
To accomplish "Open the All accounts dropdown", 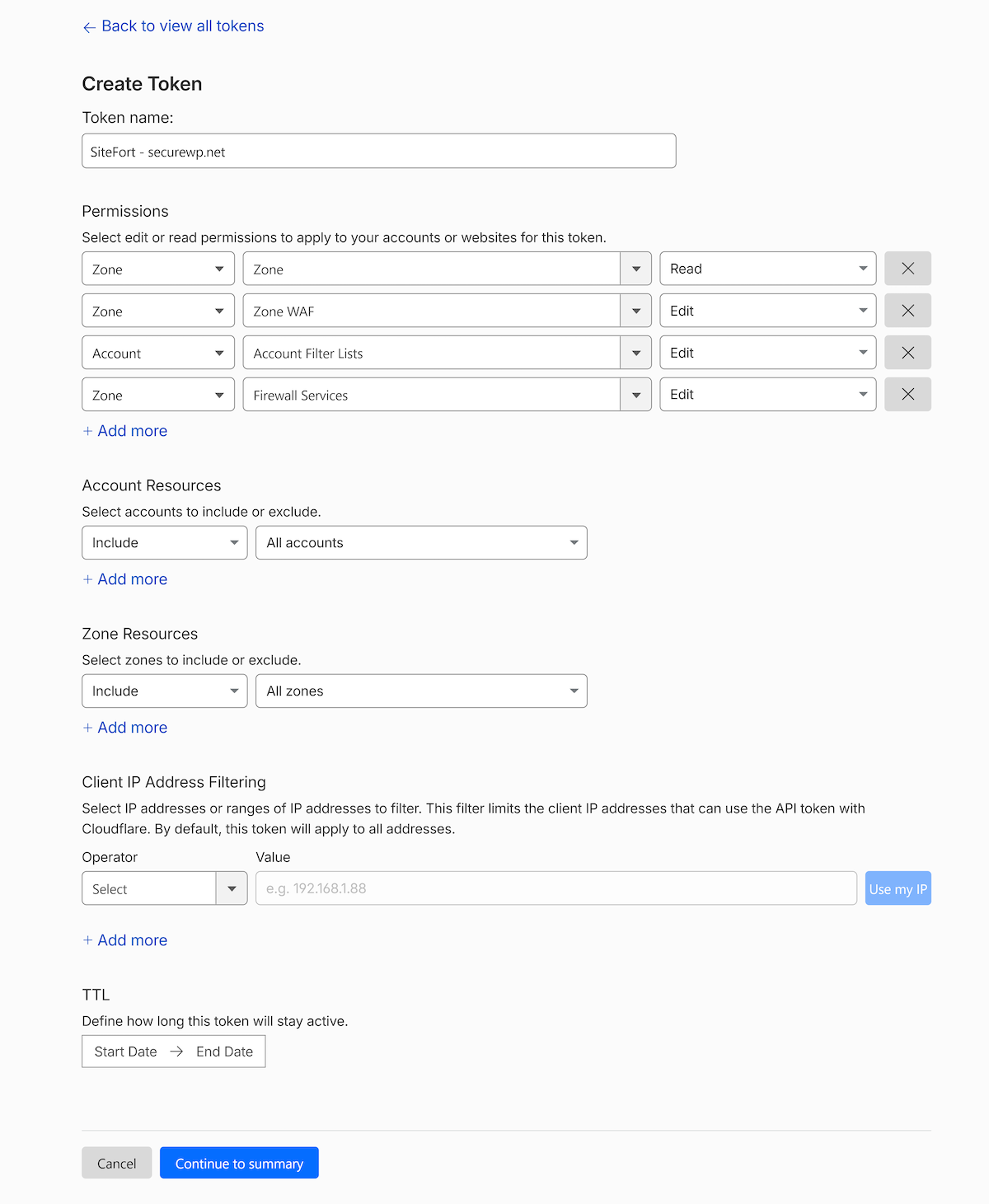I will [421, 542].
